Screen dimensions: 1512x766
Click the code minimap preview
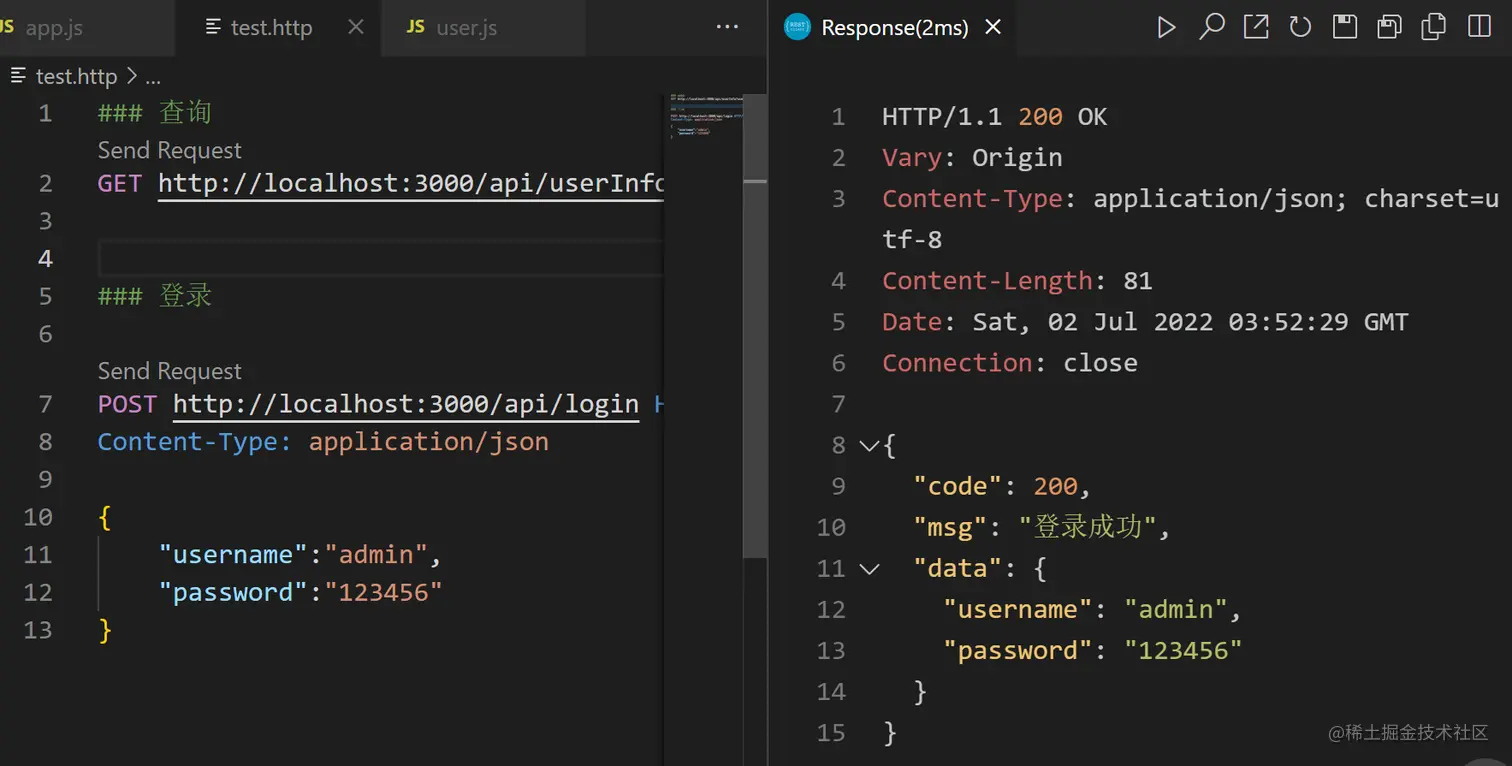(x=705, y=115)
